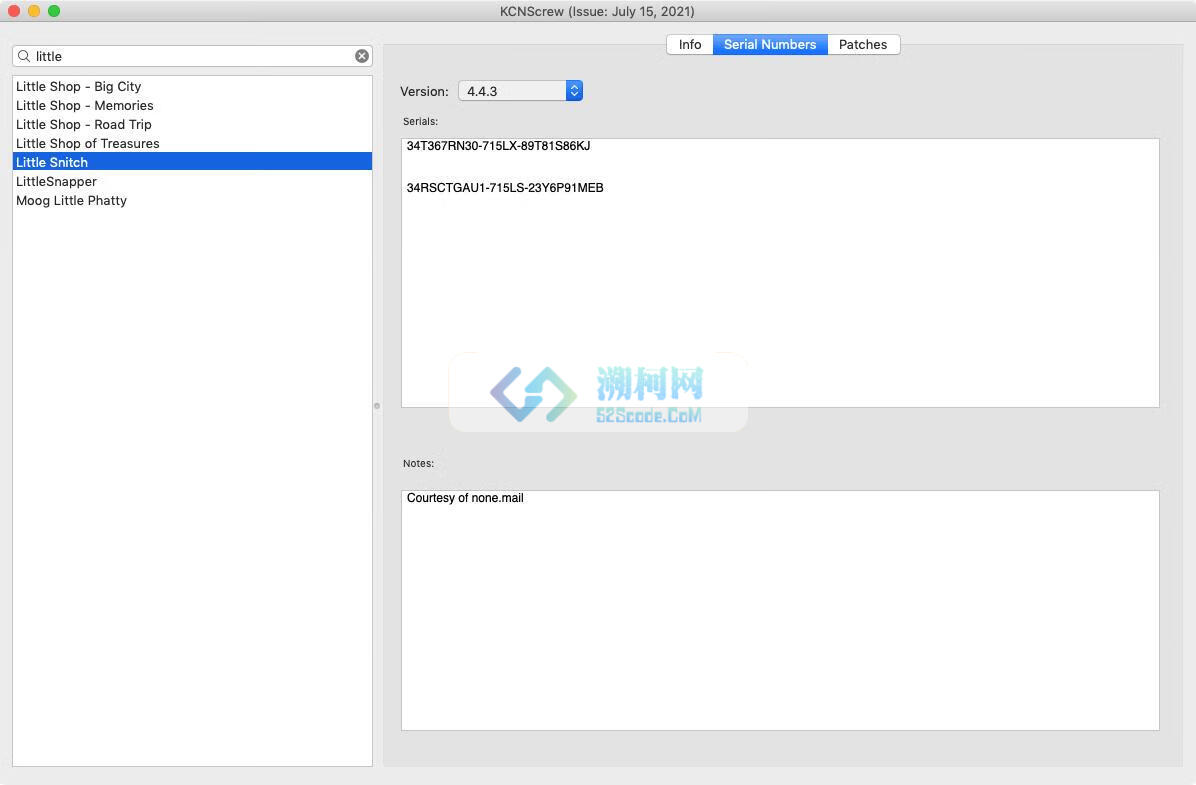This screenshot has height=785, width=1196.
Task: Clear the search field with the X icon
Action: [362, 56]
